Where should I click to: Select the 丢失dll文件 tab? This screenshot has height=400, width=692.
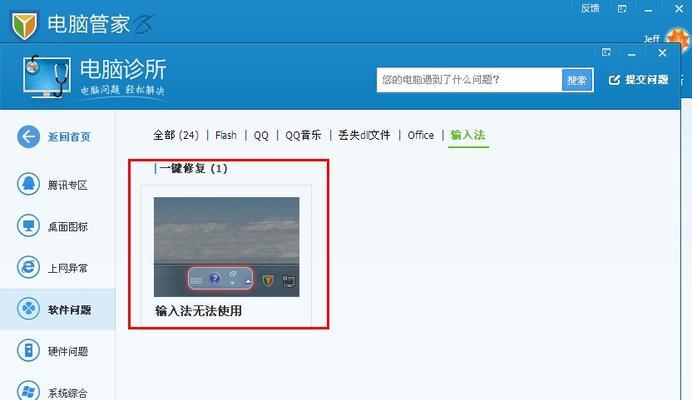[364, 135]
